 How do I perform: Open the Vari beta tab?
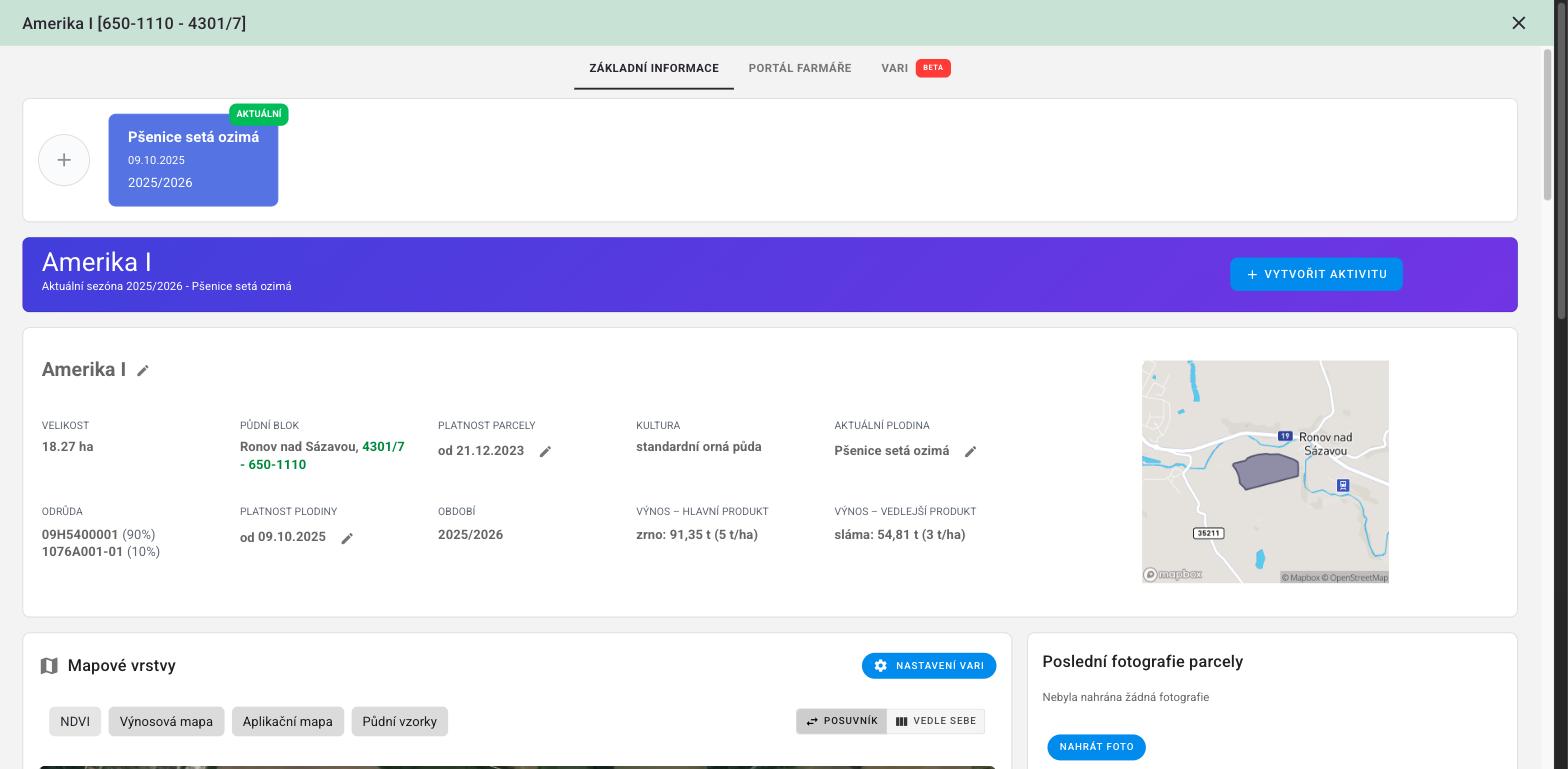tap(916, 68)
